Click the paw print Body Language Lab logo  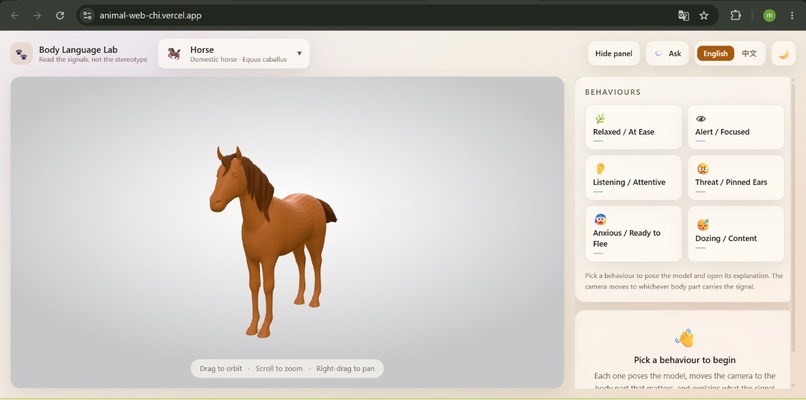click(22, 53)
